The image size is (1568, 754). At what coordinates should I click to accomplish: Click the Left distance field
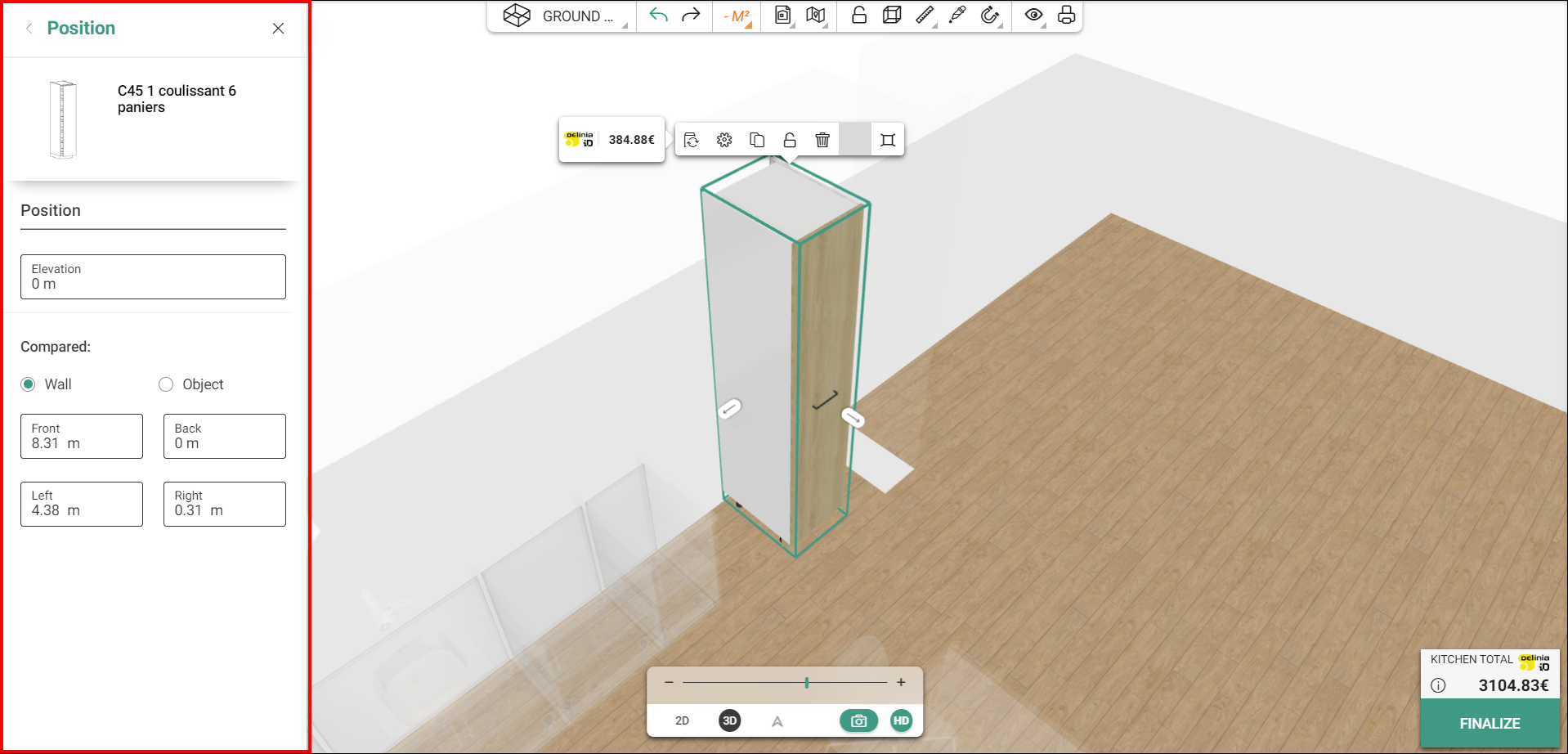click(x=82, y=504)
